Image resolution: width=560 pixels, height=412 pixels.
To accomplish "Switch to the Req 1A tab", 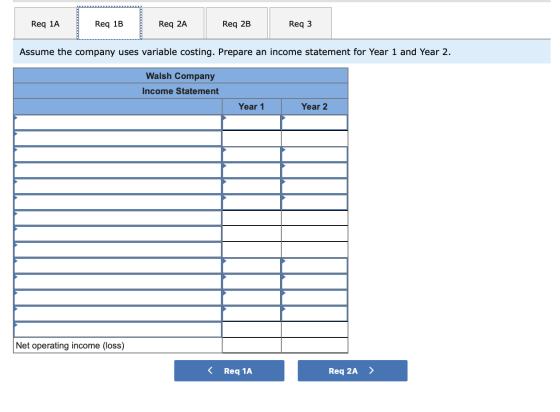I will pos(45,24).
